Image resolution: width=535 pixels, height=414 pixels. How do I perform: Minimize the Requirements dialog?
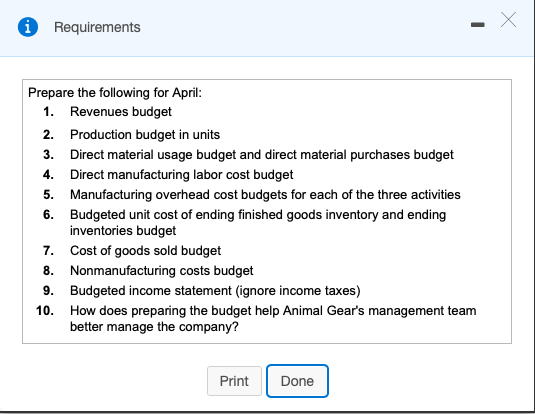point(477,25)
